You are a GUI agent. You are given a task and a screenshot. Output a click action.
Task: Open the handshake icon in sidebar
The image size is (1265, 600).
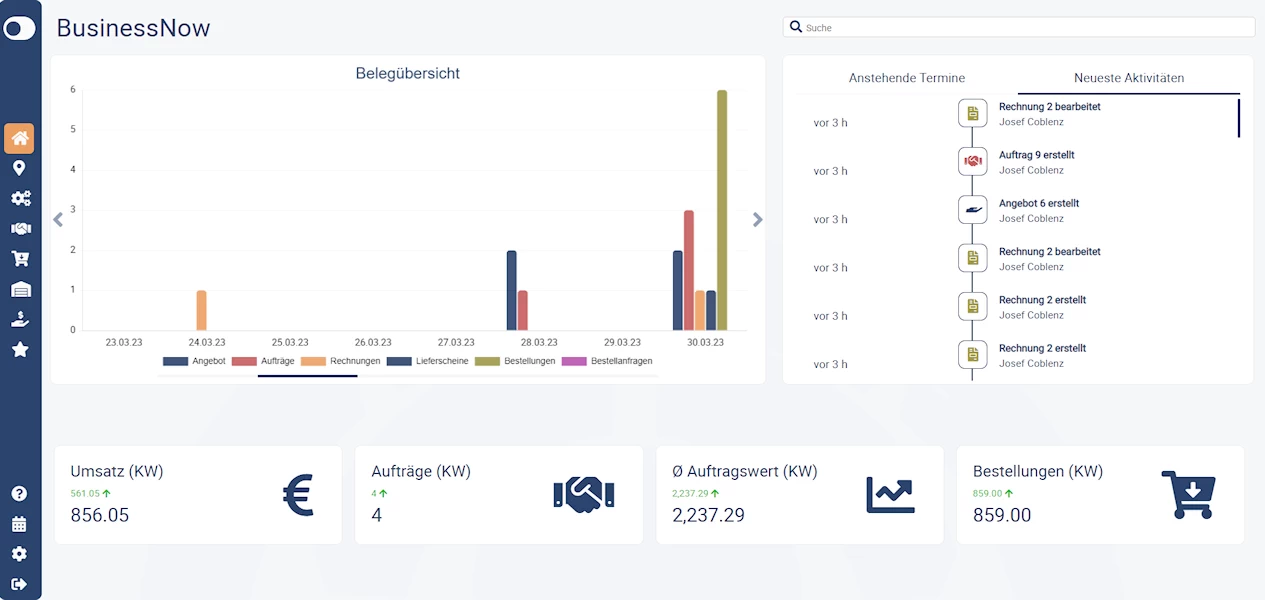(x=20, y=228)
